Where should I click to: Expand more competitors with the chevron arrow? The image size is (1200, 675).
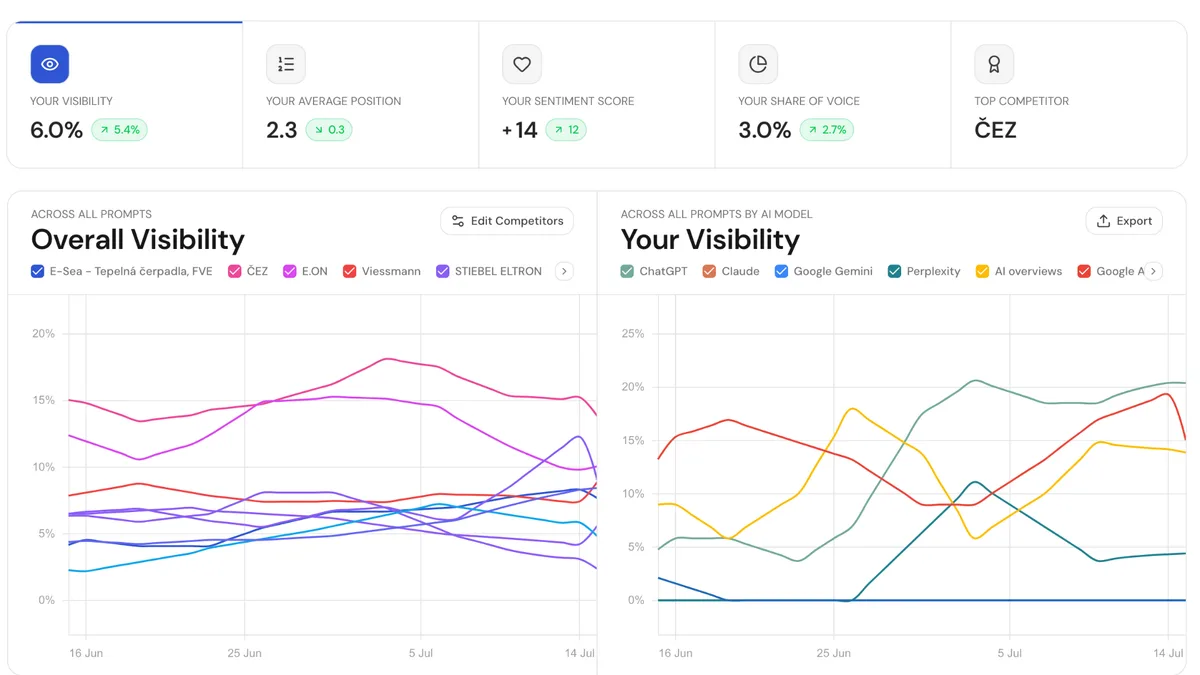point(564,271)
